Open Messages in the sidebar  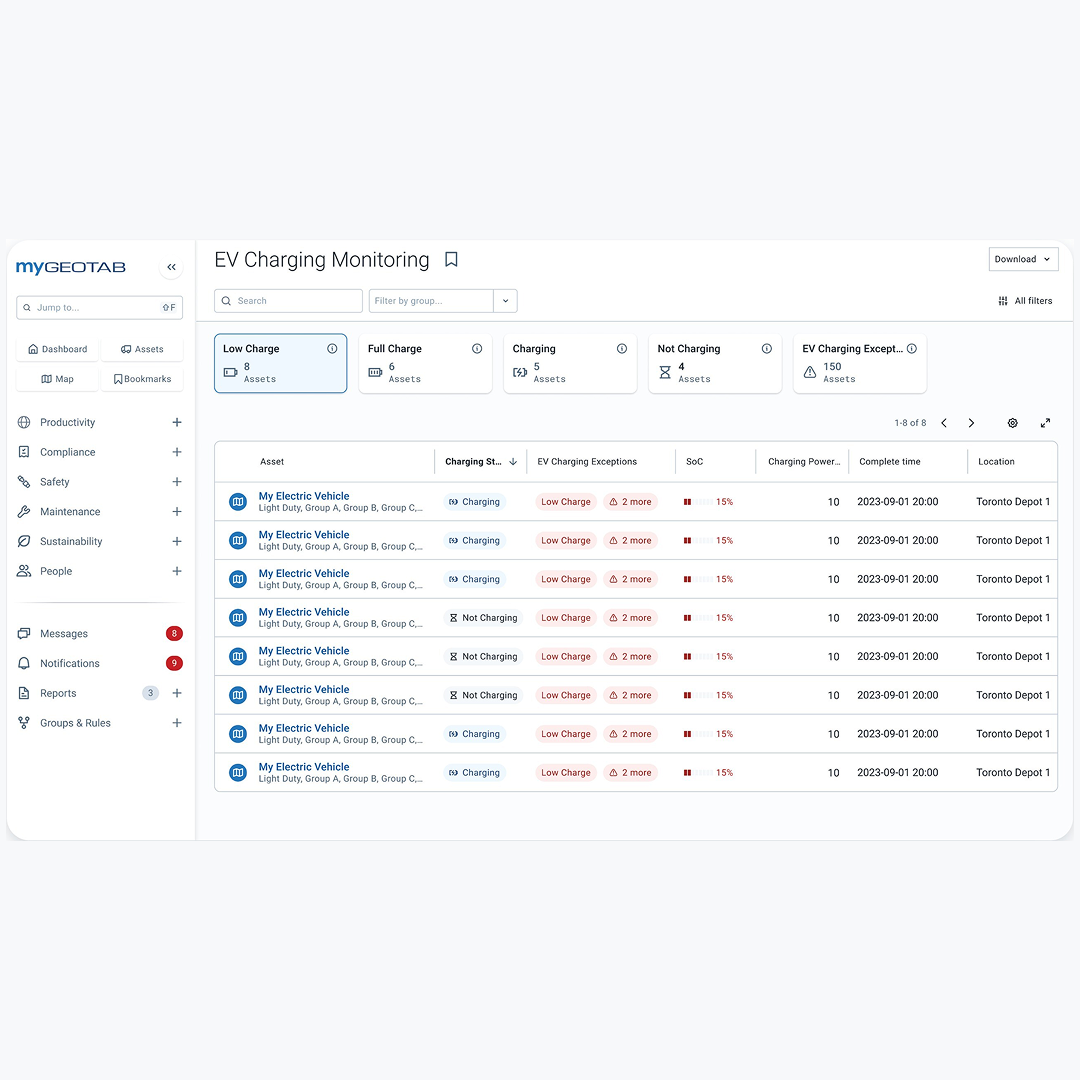[x=64, y=634]
